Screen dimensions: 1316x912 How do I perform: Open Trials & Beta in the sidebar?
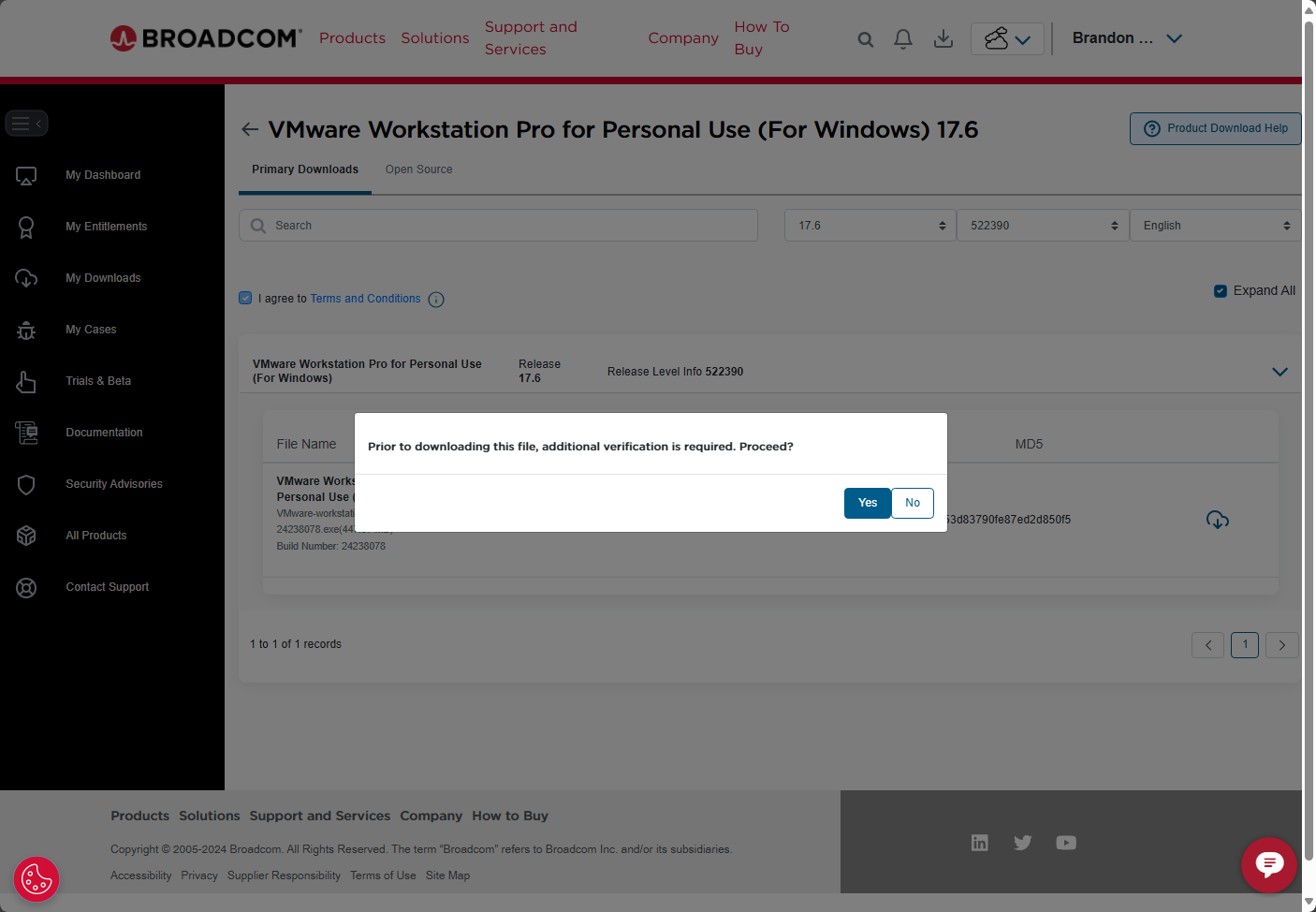98,381
